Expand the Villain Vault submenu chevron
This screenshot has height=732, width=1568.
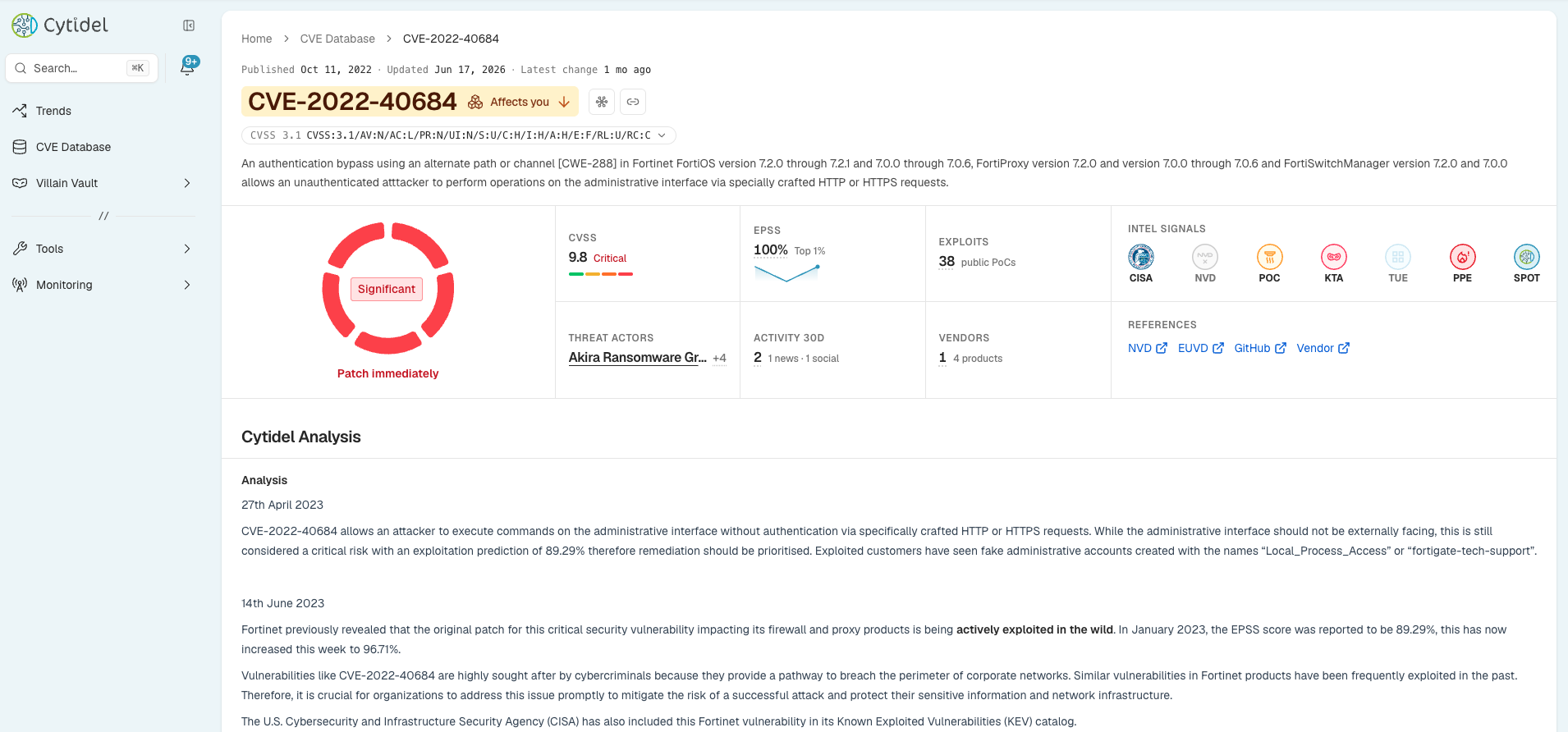click(187, 183)
